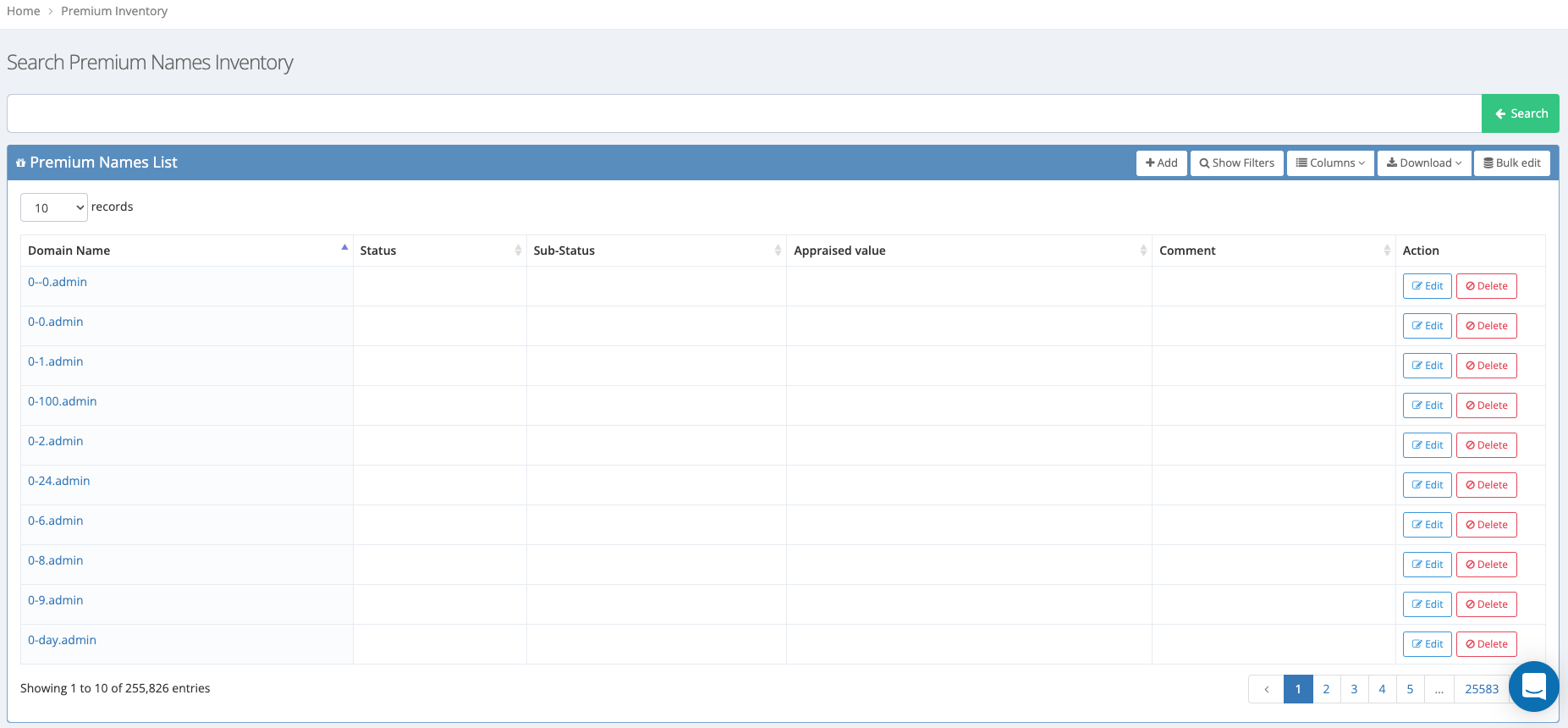This screenshot has width=1568, height=728.
Task: Sort by Sub-Status column header
Action: (x=656, y=251)
